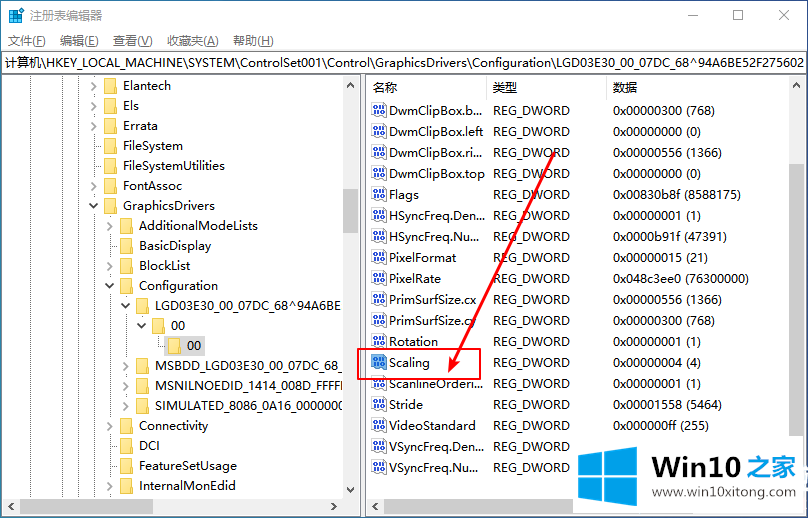Viewport: 808px width, 518px height.
Task: Click the GraphicsDrivers folder icon
Action: pyautogui.click(x=110, y=205)
